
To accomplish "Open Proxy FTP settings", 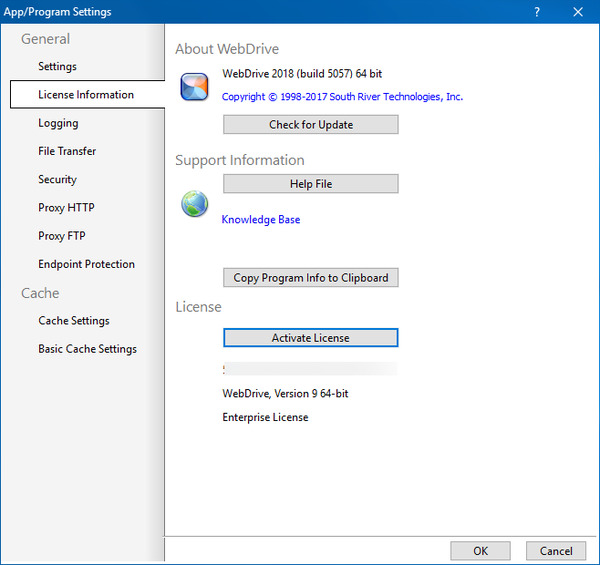I will [62, 236].
